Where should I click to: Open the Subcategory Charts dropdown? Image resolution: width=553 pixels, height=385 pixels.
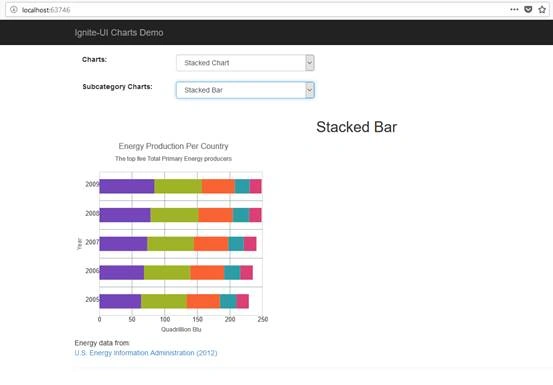tap(245, 90)
